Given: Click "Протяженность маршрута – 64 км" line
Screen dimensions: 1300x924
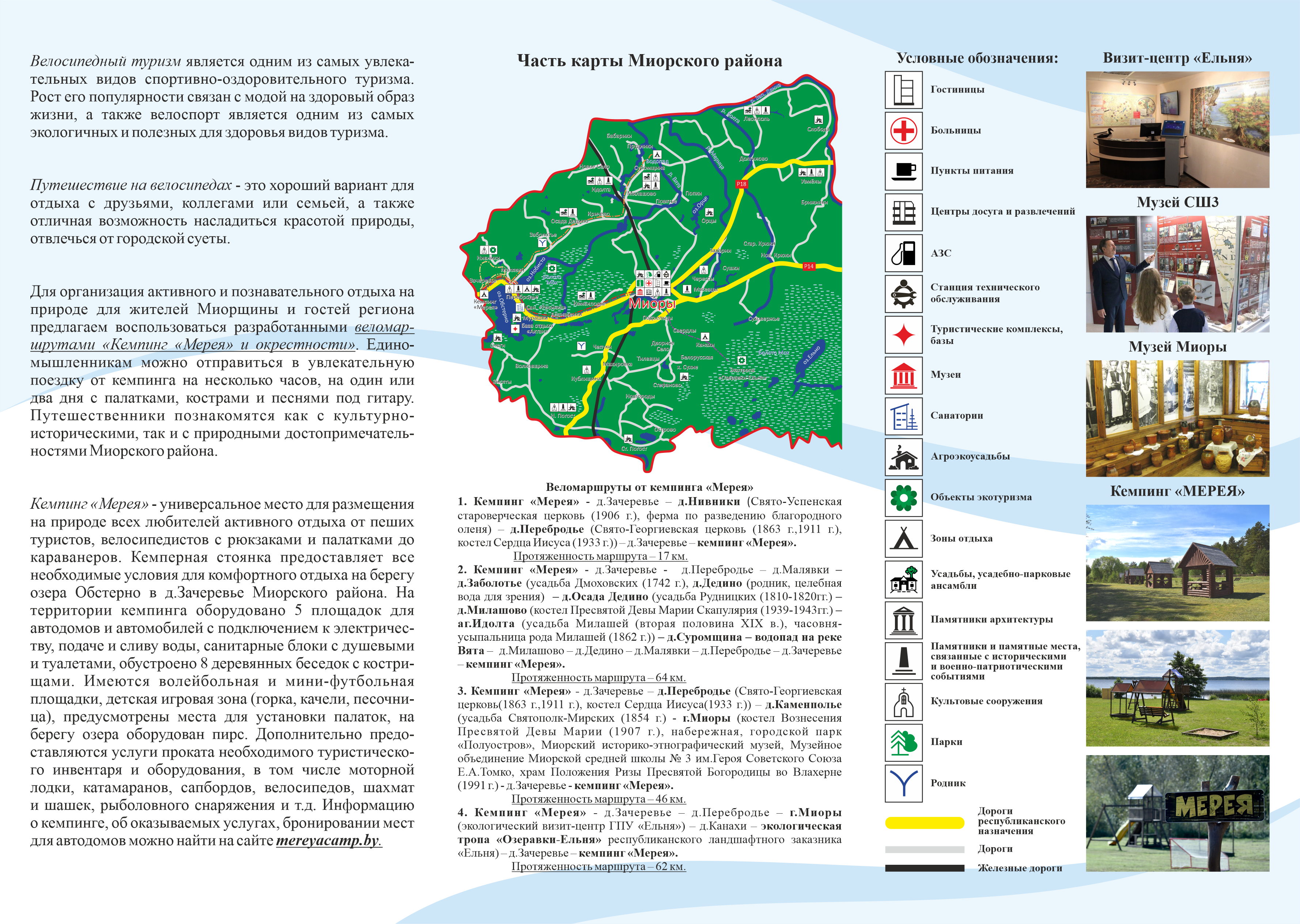Looking at the screenshot, I should 598,678.
